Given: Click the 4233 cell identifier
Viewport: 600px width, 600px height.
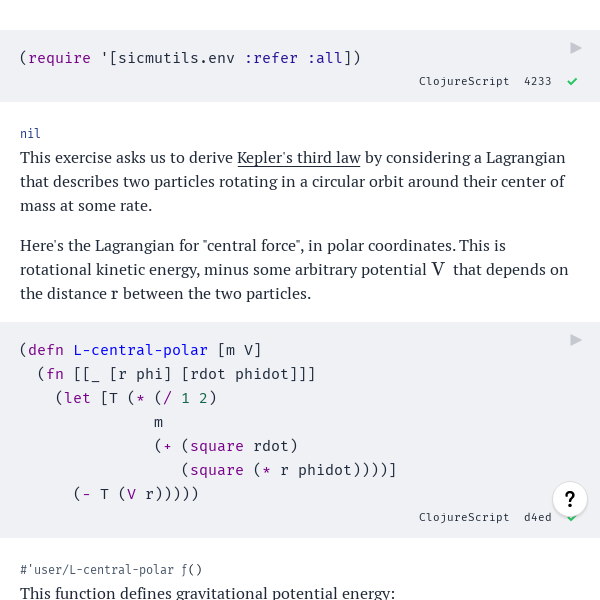Looking at the screenshot, I should point(538,82).
